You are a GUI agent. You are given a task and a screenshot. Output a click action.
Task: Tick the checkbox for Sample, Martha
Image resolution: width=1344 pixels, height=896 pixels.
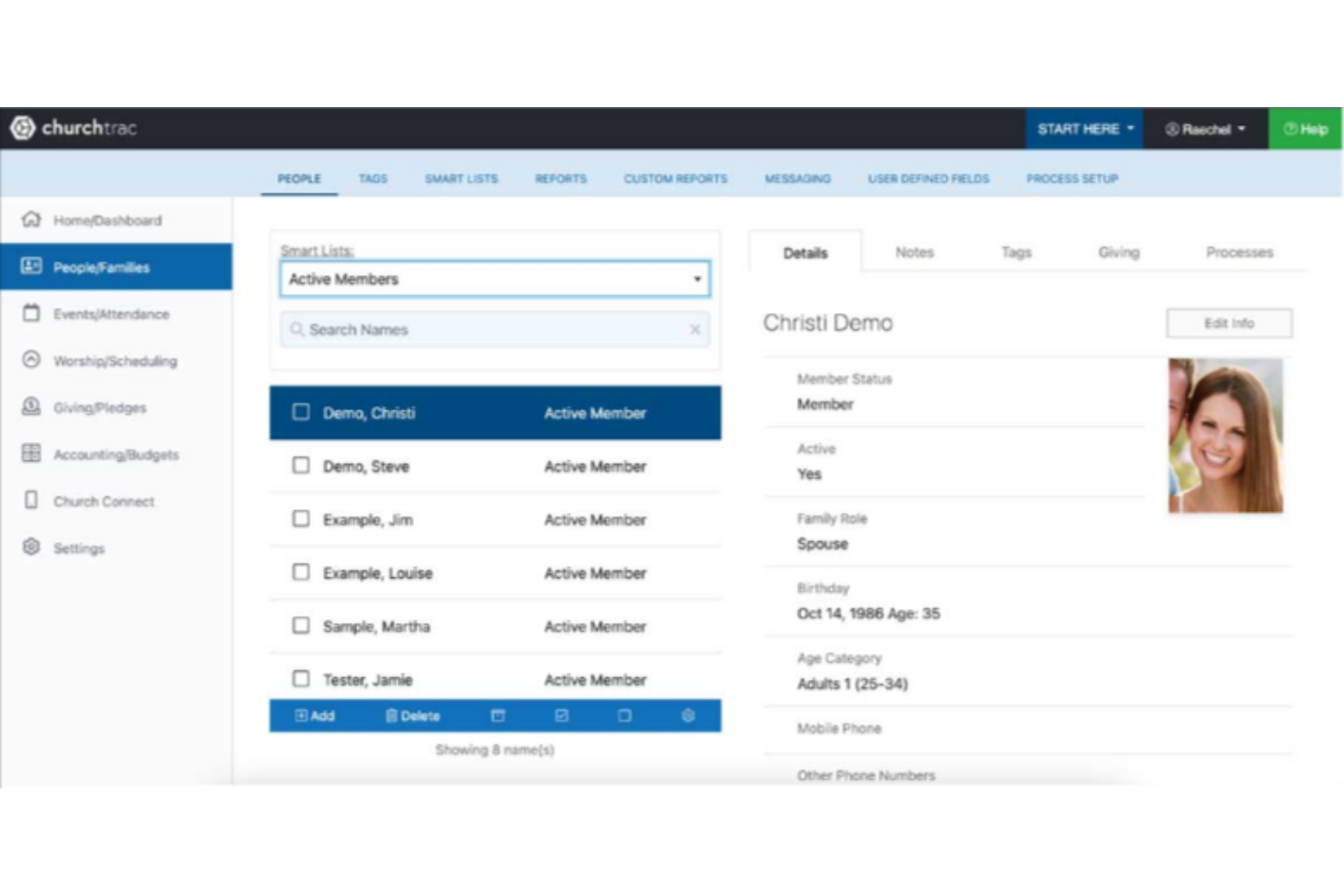(301, 625)
